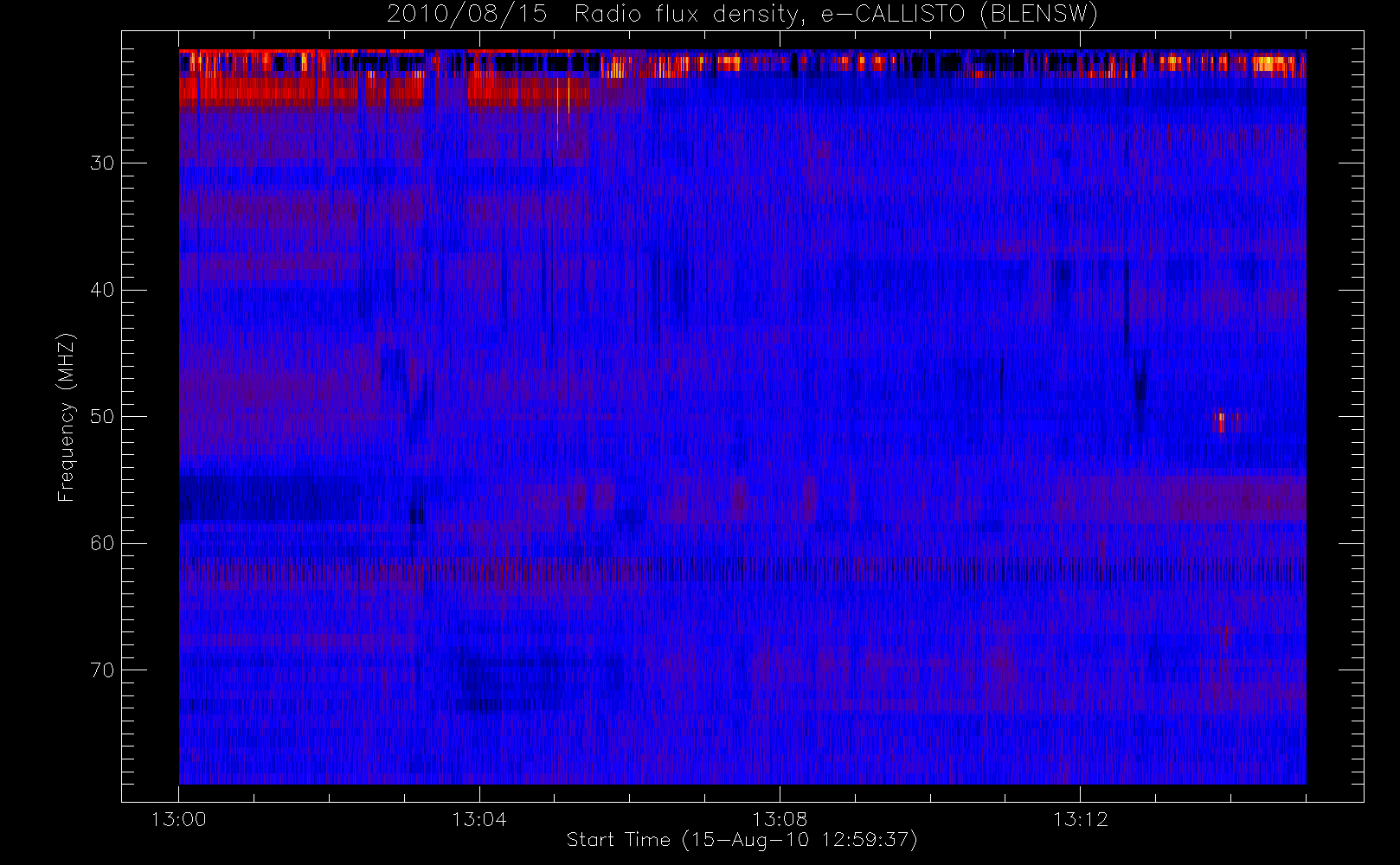Click the 'Start Time (15-Aug-10 12:59:37)' label
The width and height of the screenshot is (1400, 865).
[742, 840]
